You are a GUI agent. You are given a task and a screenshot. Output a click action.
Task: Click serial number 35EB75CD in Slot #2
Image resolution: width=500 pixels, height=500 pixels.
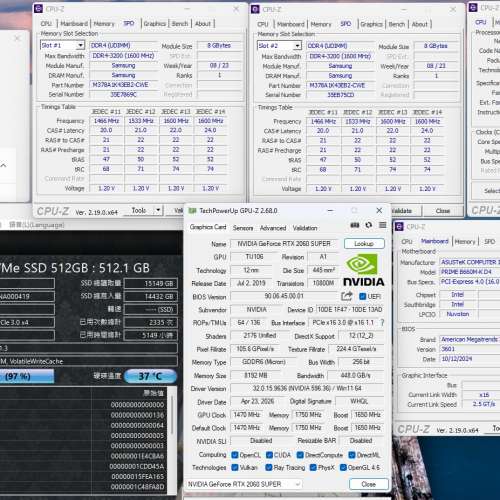(340, 95)
